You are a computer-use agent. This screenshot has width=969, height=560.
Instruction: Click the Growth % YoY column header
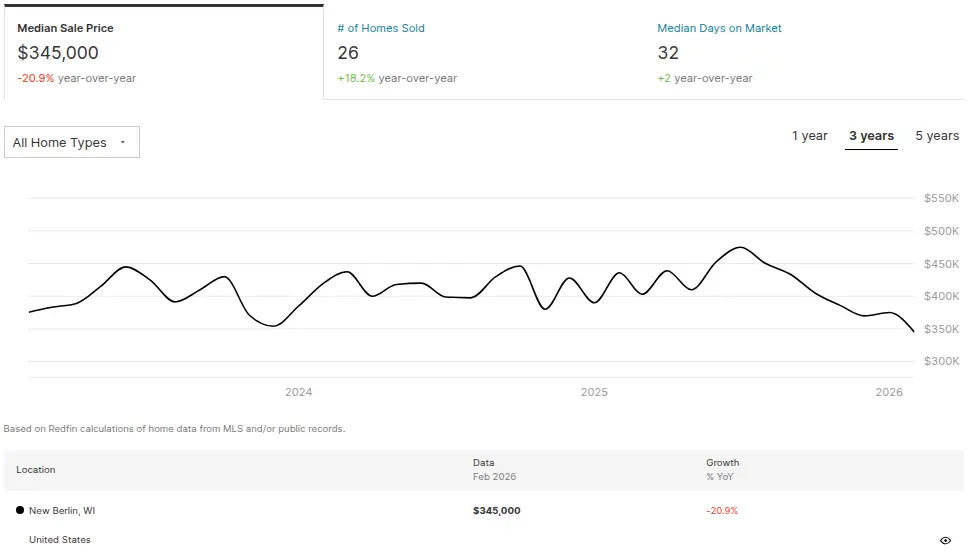722,469
